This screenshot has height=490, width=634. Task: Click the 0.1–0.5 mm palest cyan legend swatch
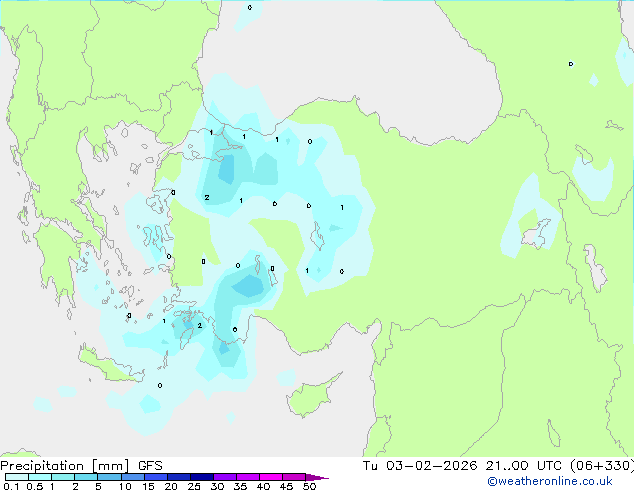click(17, 477)
